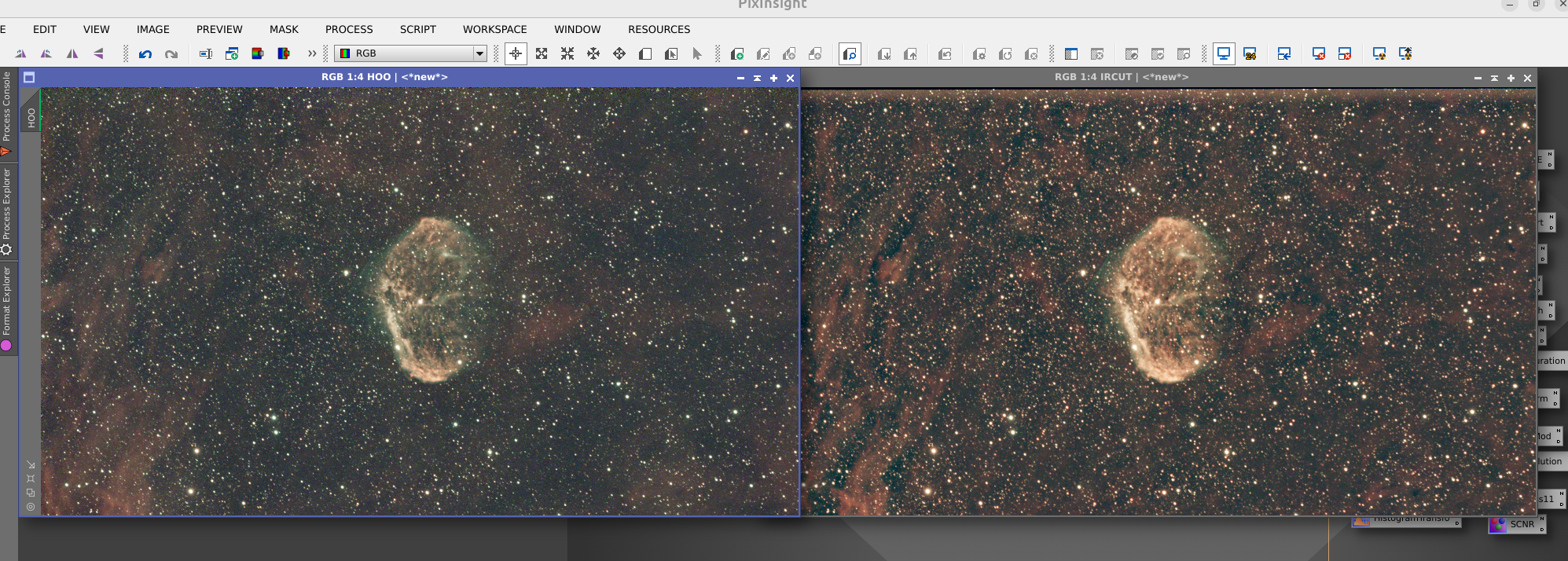This screenshot has height=561, width=1568.
Task: Click the page icon with pencil
Action: coord(763,54)
